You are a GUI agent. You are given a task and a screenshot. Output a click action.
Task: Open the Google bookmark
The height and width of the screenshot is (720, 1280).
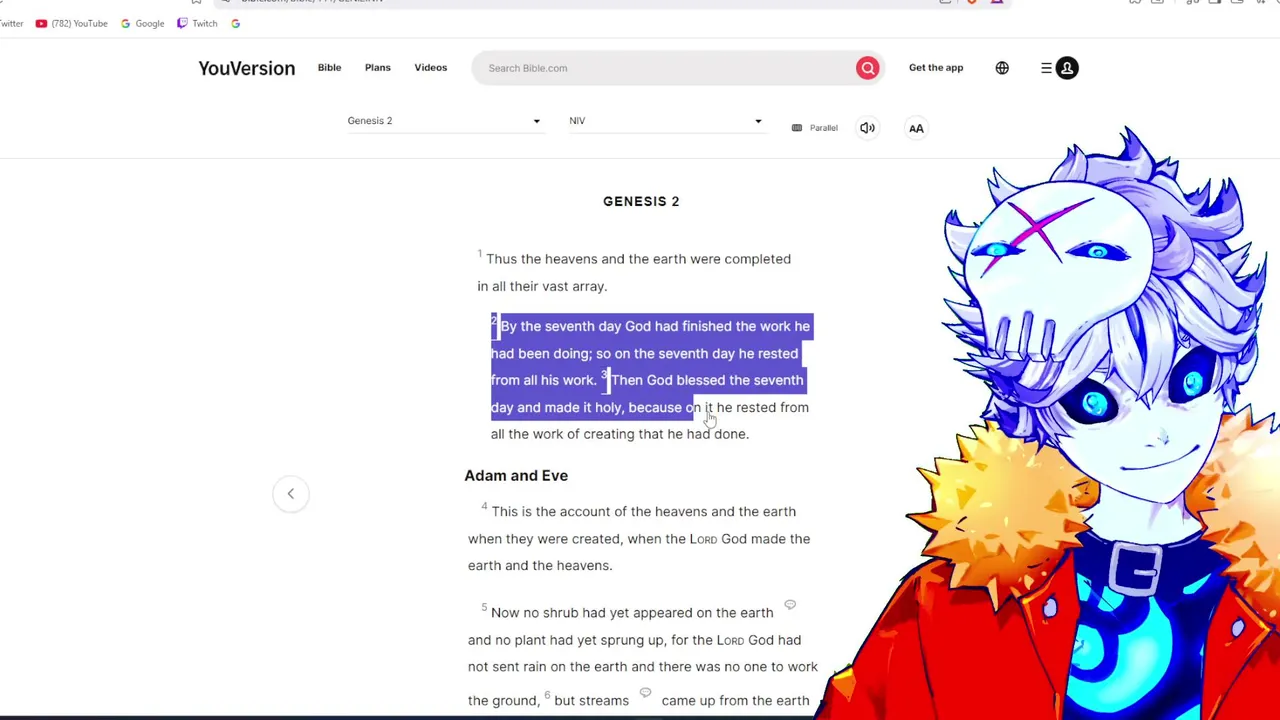142,23
